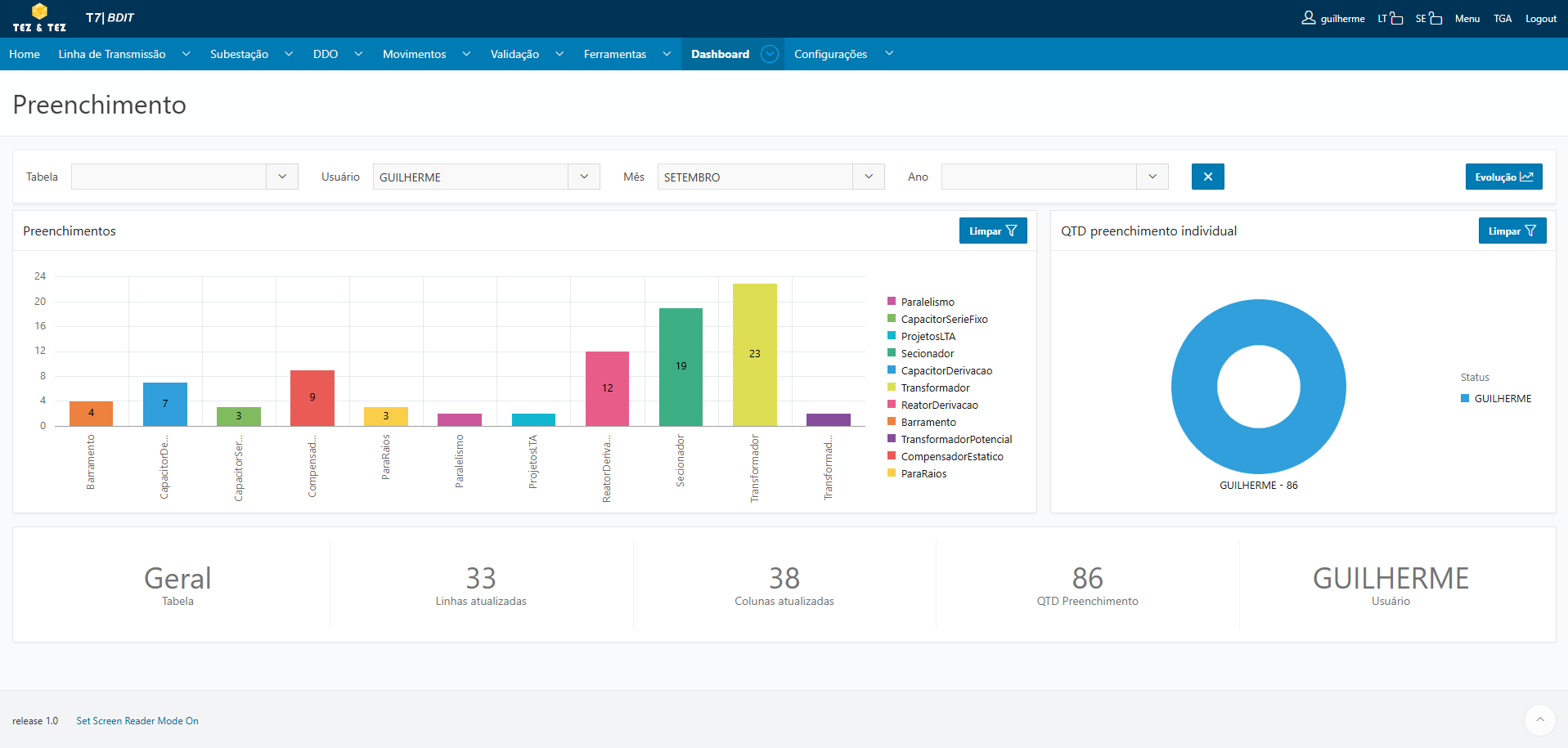Expand the Tabela dropdown
Viewport: 1568px width, 748px height.
pyautogui.click(x=282, y=177)
